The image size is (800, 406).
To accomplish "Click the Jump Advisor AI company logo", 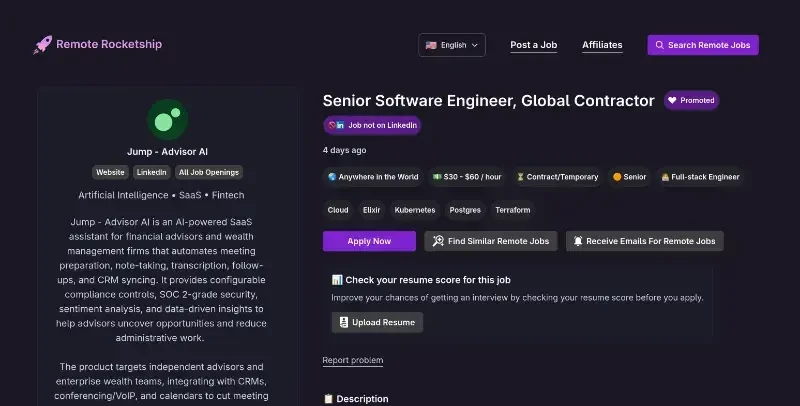I will pos(167,119).
